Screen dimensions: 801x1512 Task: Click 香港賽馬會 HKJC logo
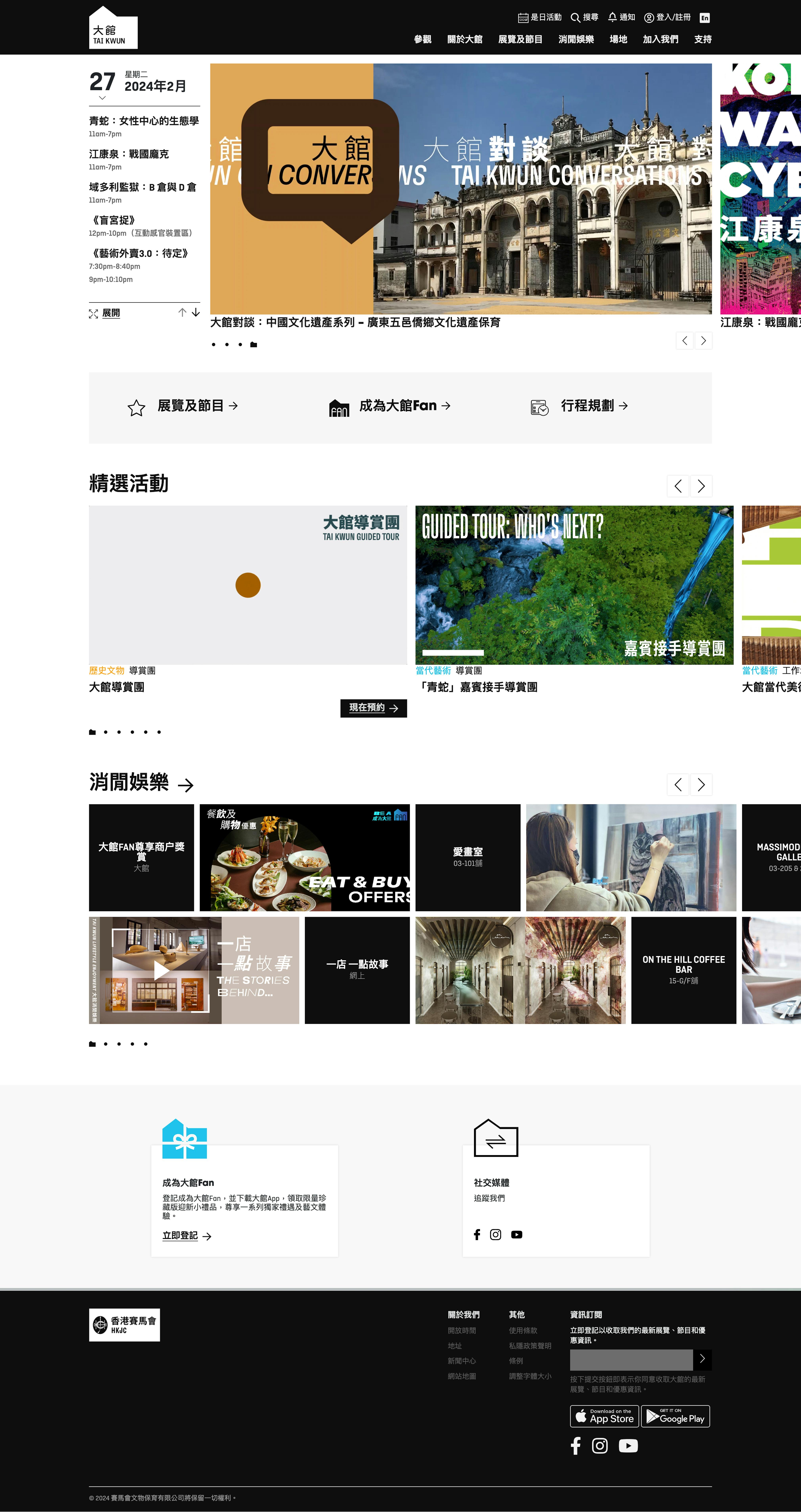pos(124,1325)
